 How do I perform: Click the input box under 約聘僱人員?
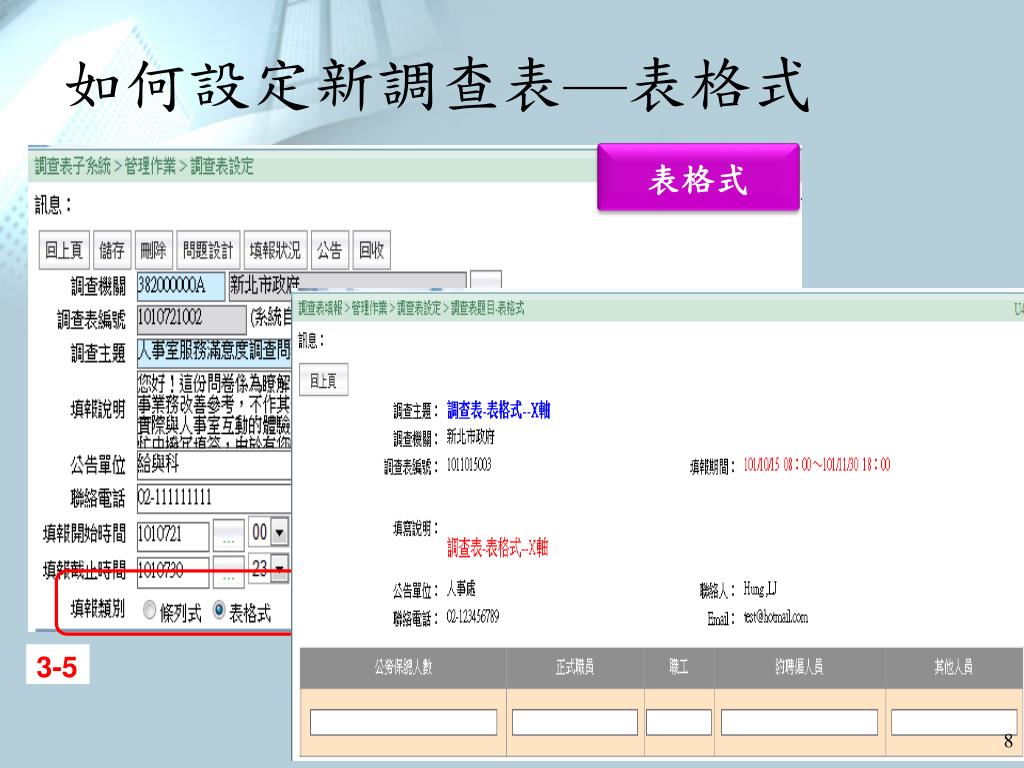coord(799,723)
